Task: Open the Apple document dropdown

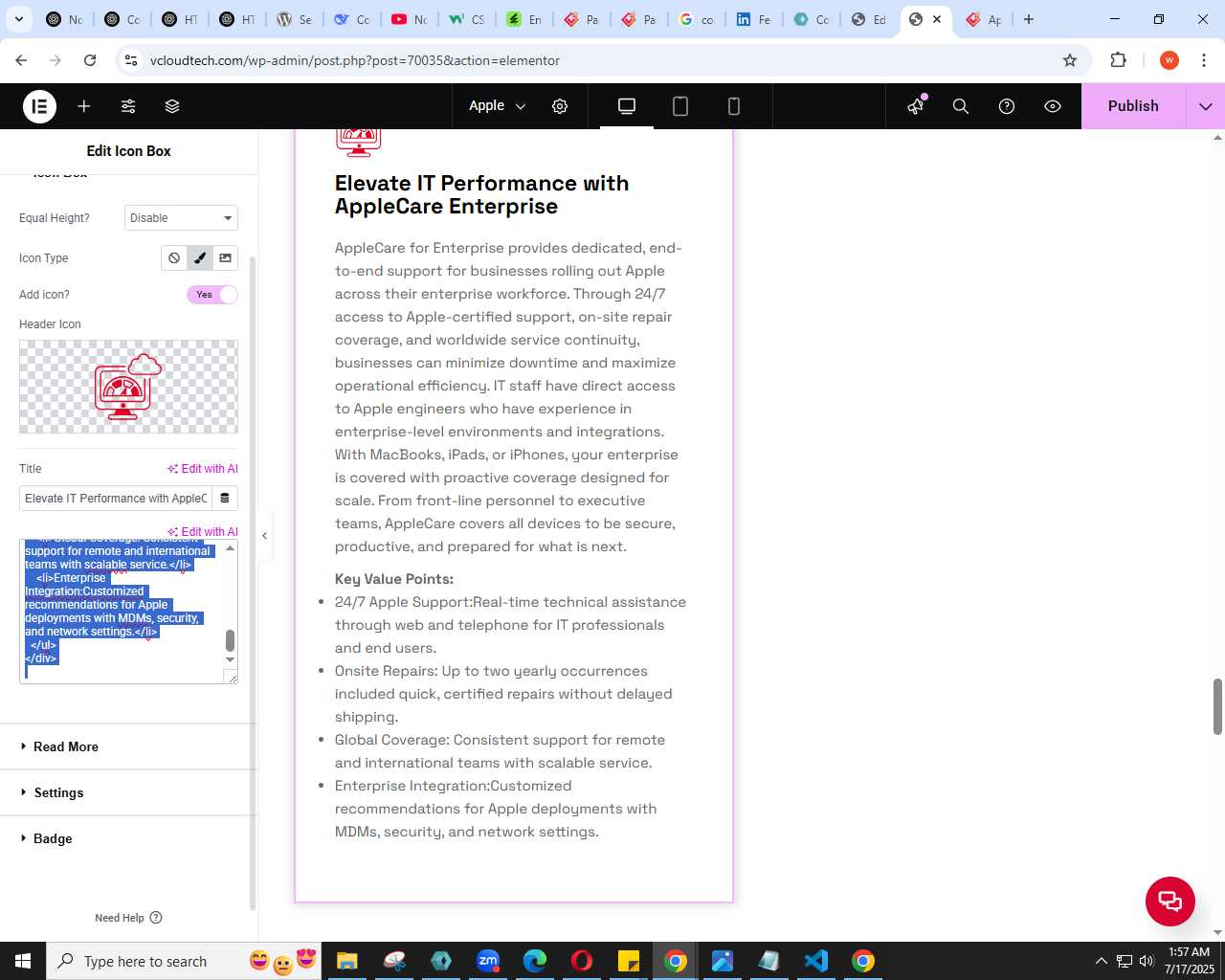Action: click(497, 106)
